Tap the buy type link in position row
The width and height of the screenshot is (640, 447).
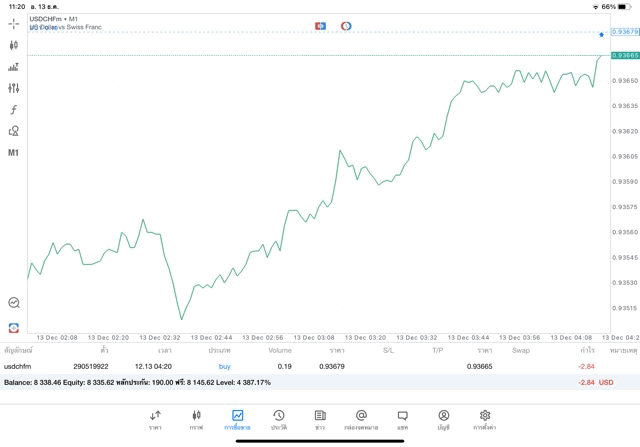224,367
